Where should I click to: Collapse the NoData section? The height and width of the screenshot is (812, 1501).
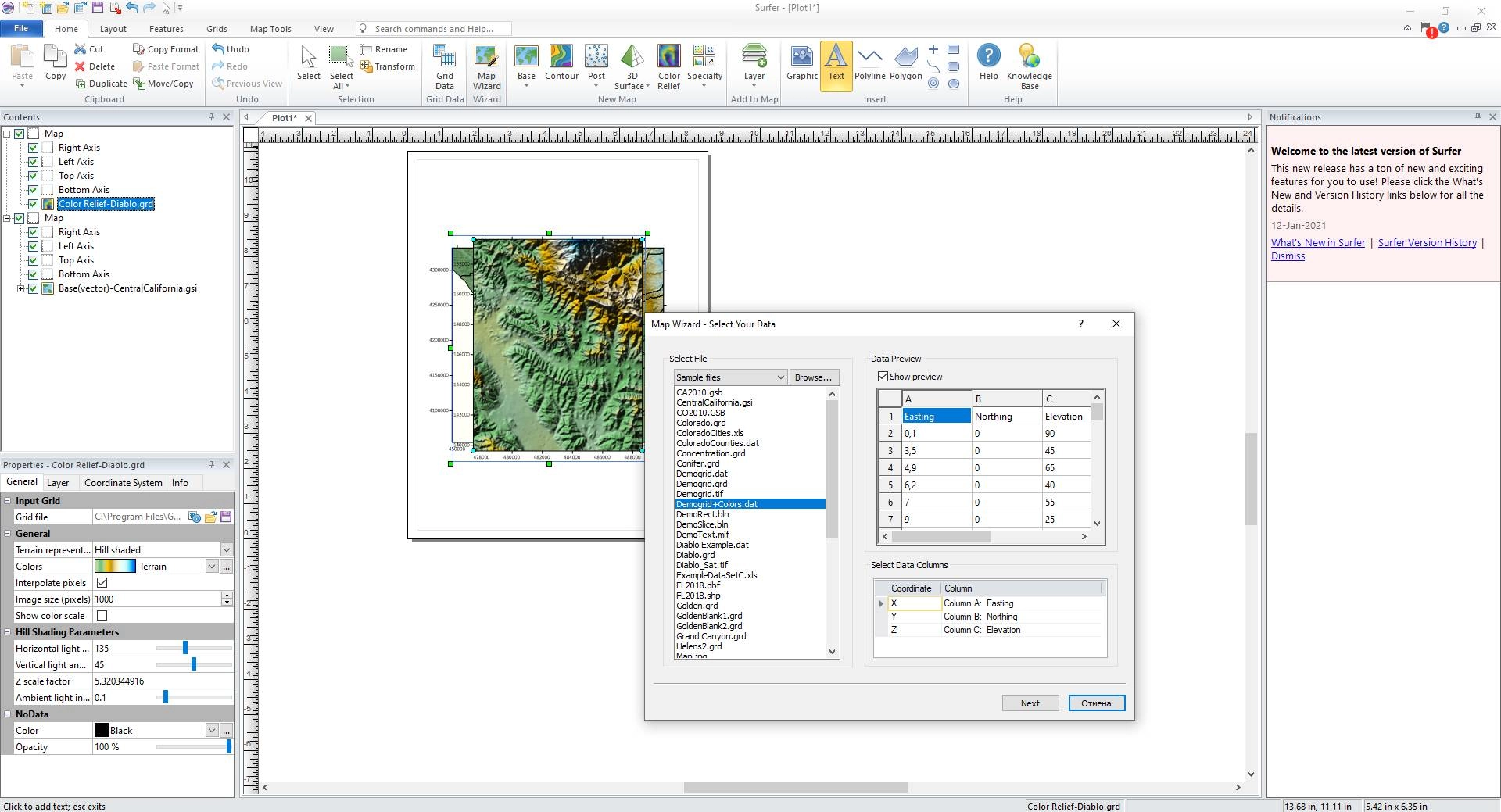[x=7, y=714]
